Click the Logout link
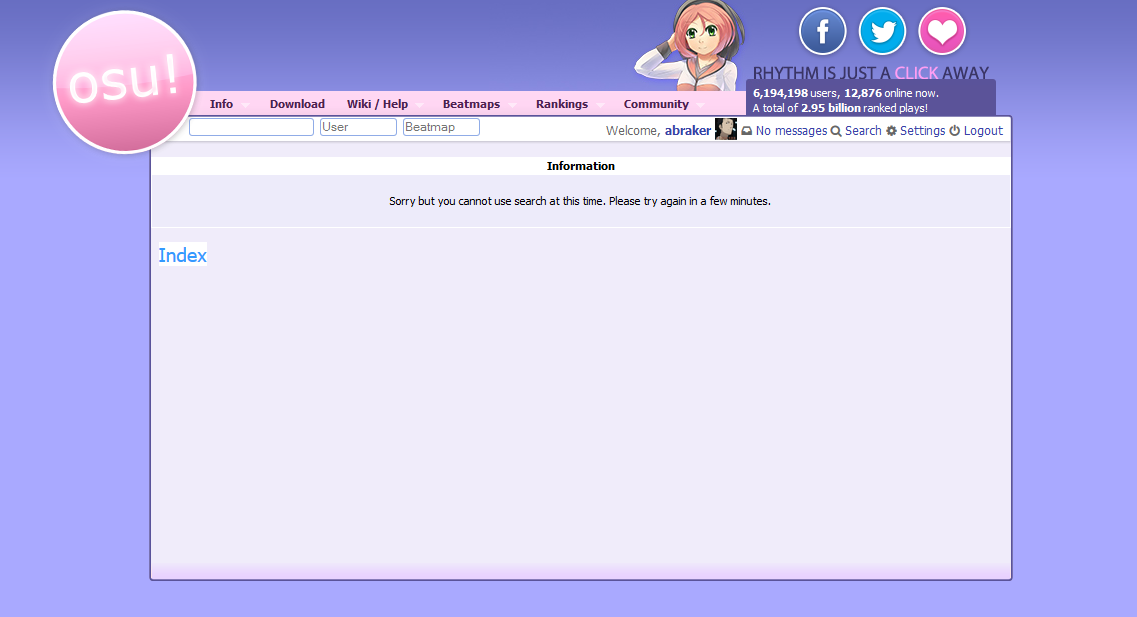The height and width of the screenshot is (617, 1137). point(983,131)
